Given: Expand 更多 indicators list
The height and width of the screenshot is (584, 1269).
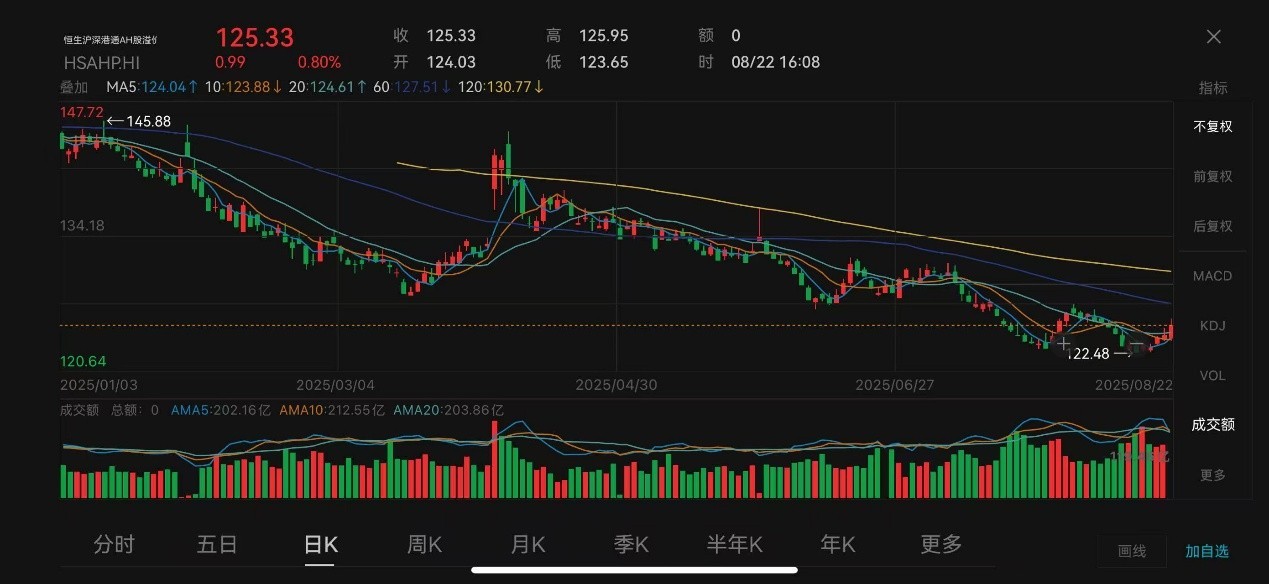Looking at the screenshot, I should click(1212, 475).
